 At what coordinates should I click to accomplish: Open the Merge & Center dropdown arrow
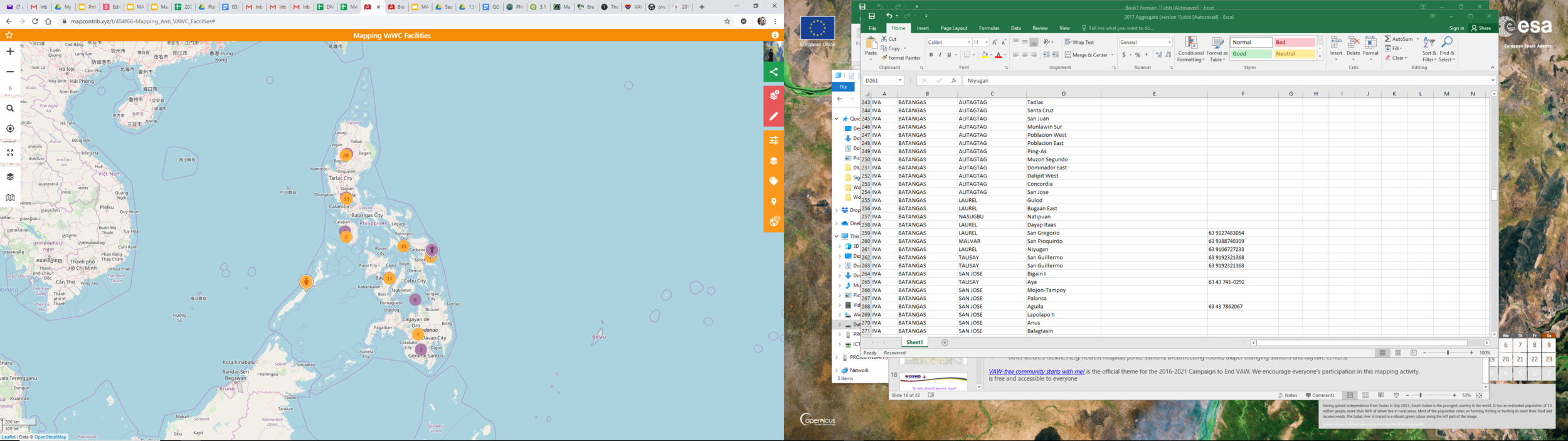(x=1113, y=55)
